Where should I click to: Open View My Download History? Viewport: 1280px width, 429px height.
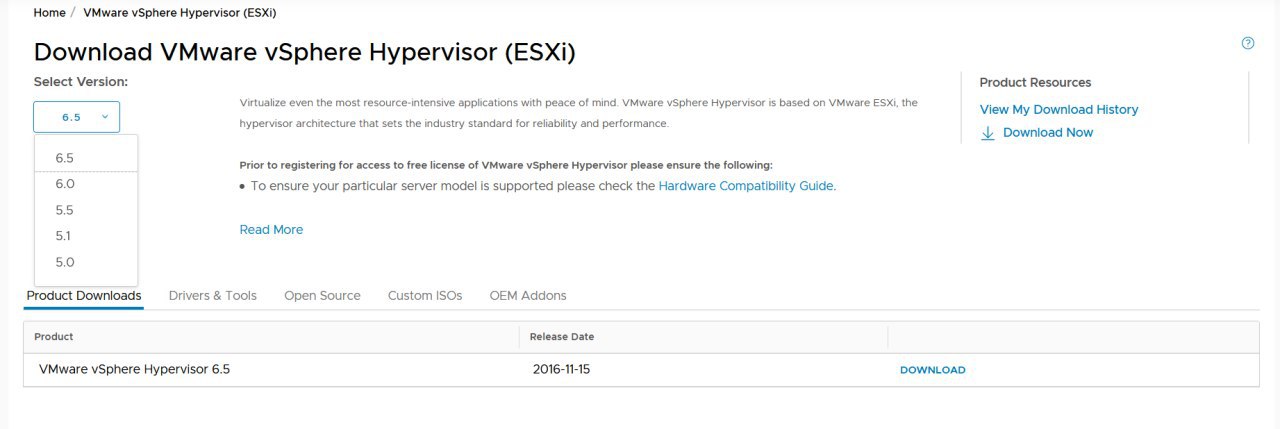1059,110
